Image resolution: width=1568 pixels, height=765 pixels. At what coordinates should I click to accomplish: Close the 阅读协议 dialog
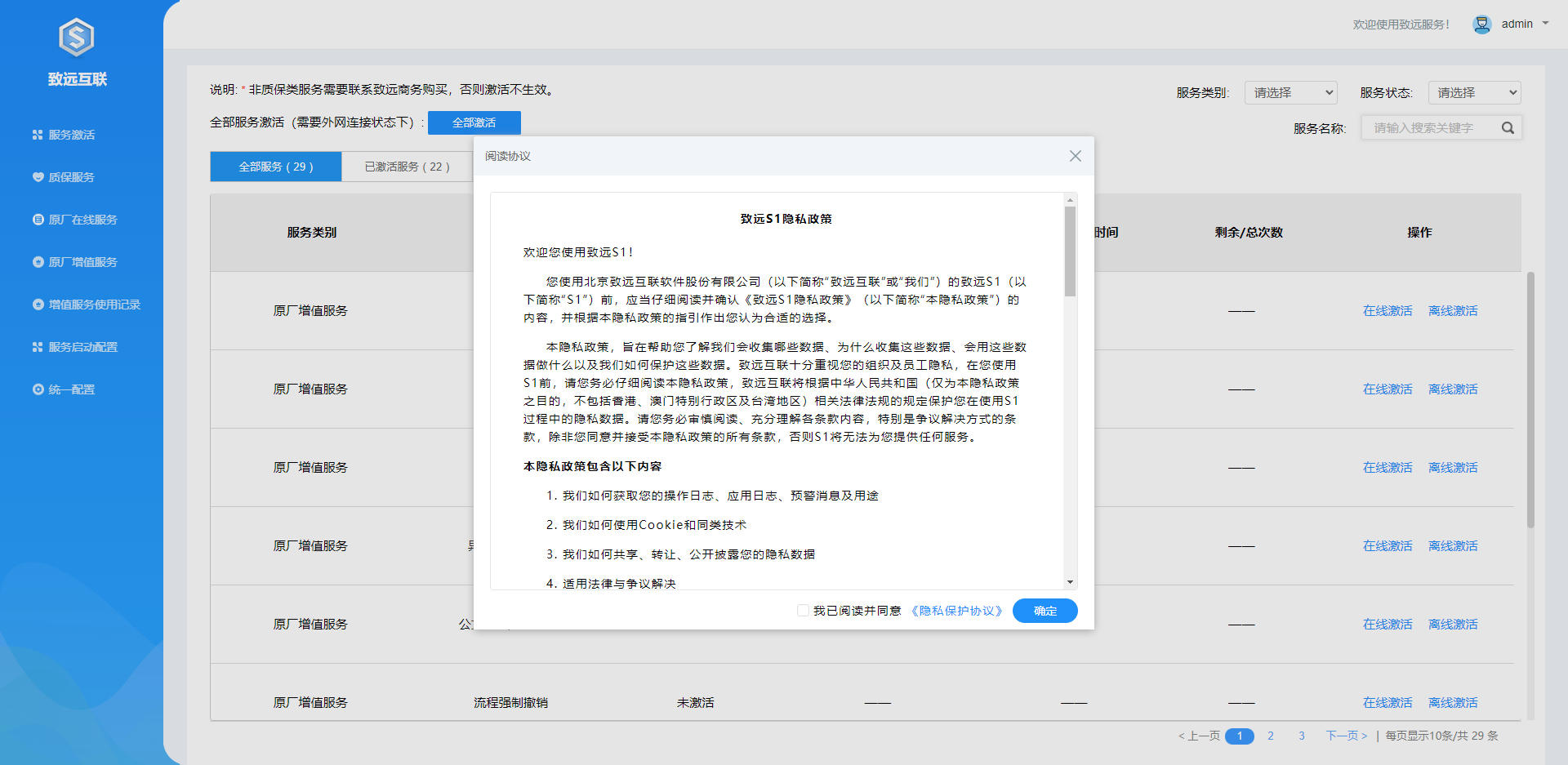click(x=1076, y=156)
